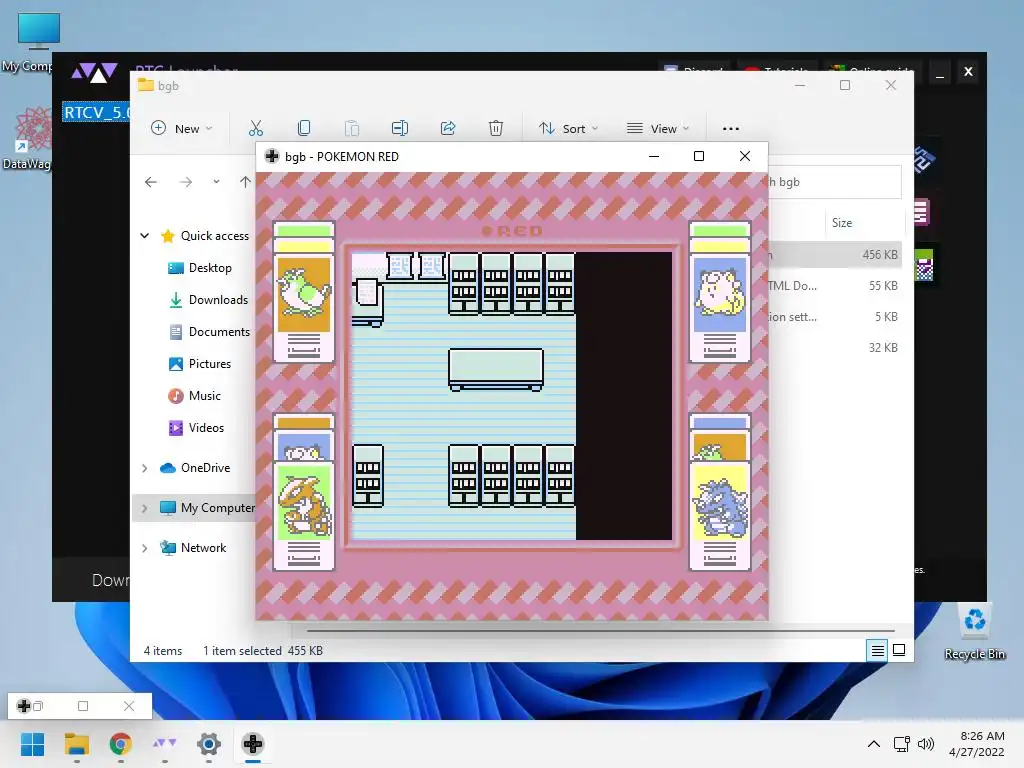Screen dimensions: 1024x768
Task: Click the 32 KB file row
Action: click(x=835, y=347)
